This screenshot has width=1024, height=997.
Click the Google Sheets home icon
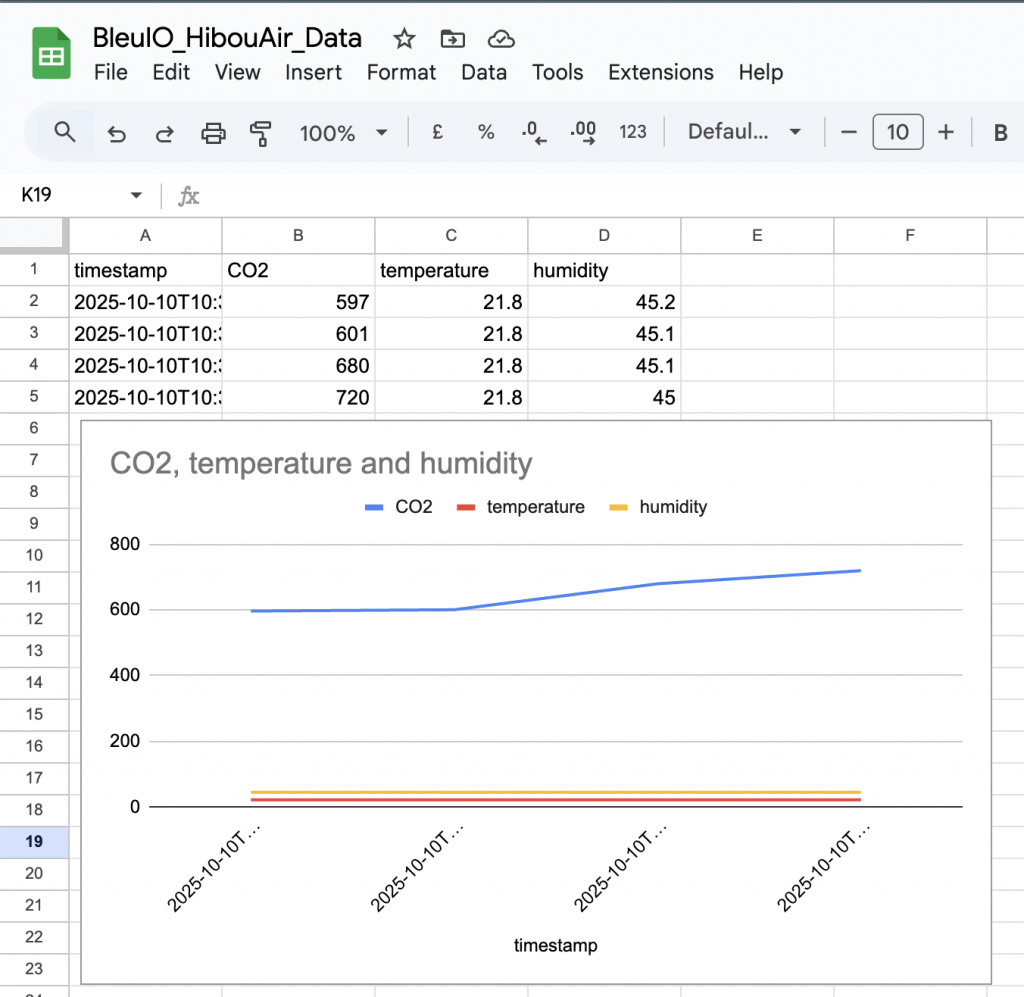coord(49,53)
